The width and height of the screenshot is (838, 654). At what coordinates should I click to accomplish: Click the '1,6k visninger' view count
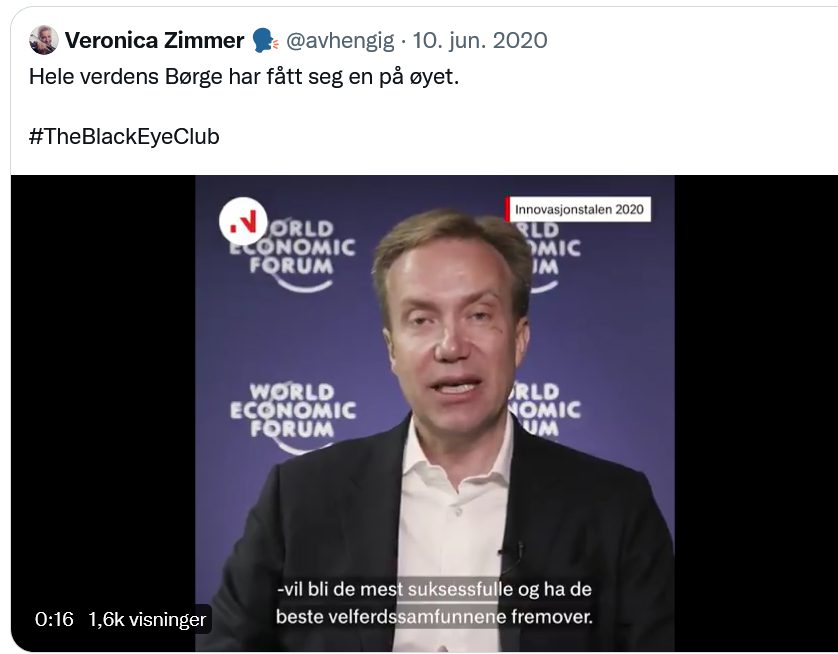pos(147,619)
